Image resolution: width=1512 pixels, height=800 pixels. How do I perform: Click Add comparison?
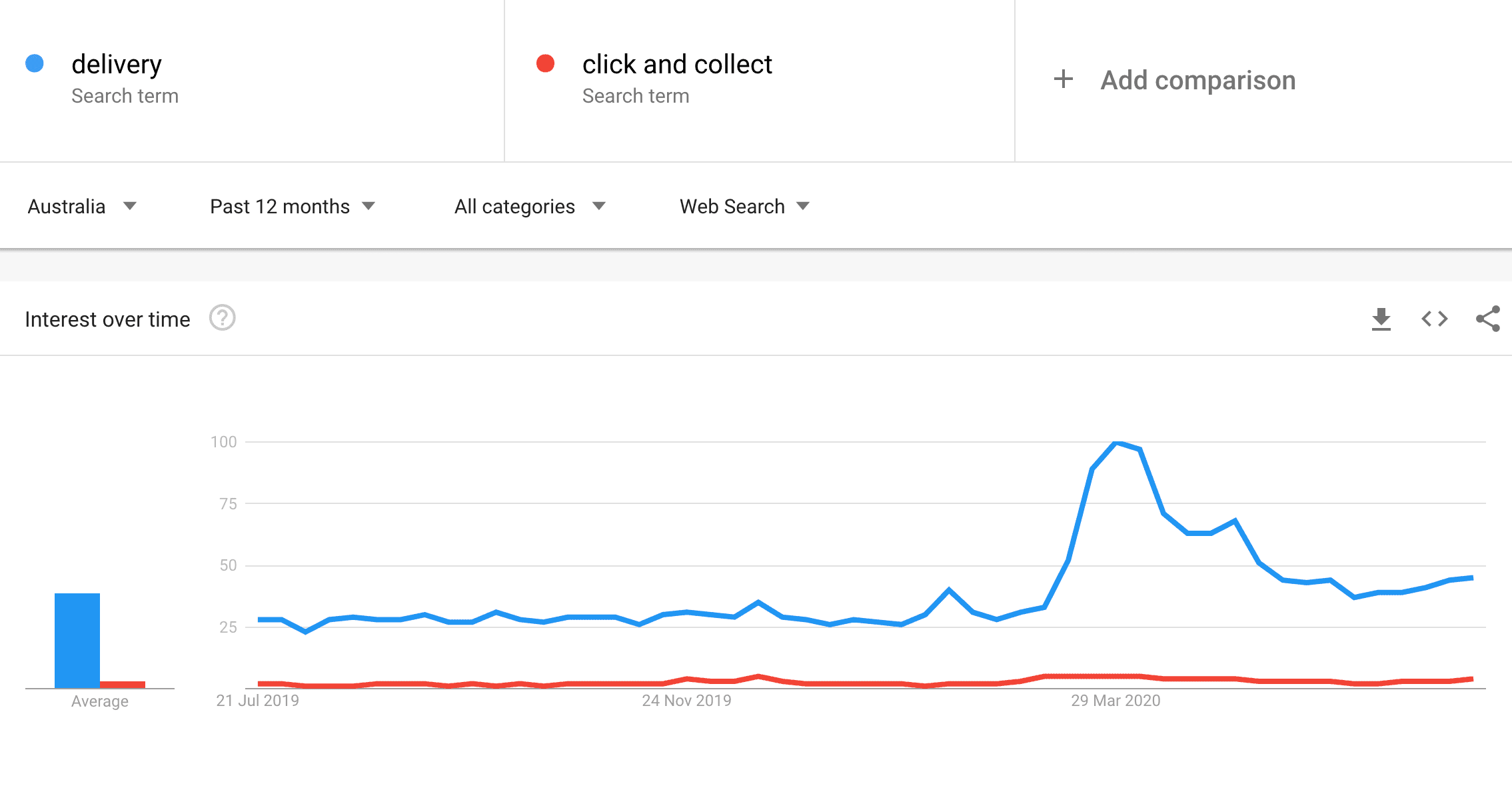click(x=1197, y=80)
